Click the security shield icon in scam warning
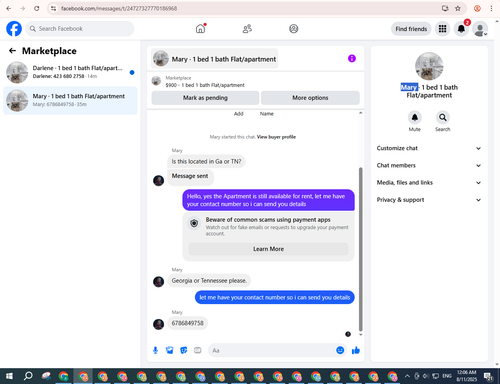Image resolution: width=500 pixels, height=384 pixels. [194, 223]
